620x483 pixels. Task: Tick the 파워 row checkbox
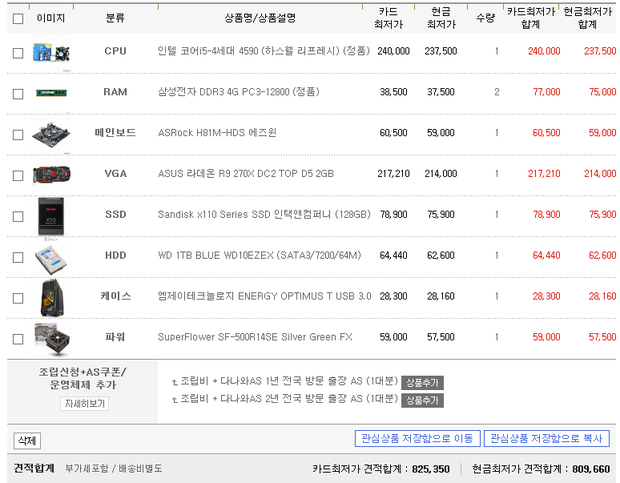[17, 338]
